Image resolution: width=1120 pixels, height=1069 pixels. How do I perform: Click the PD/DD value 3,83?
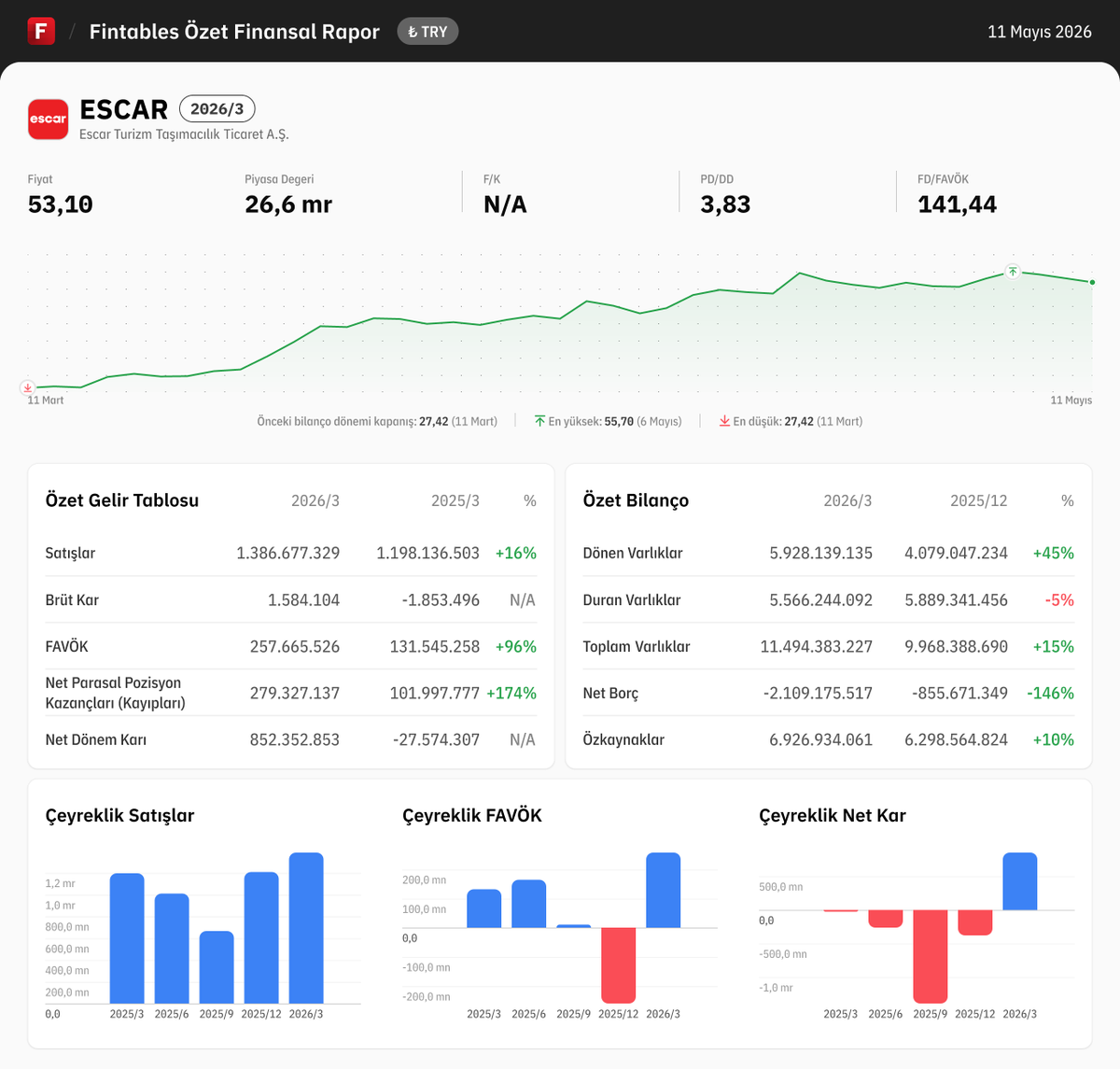(x=725, y=204)
